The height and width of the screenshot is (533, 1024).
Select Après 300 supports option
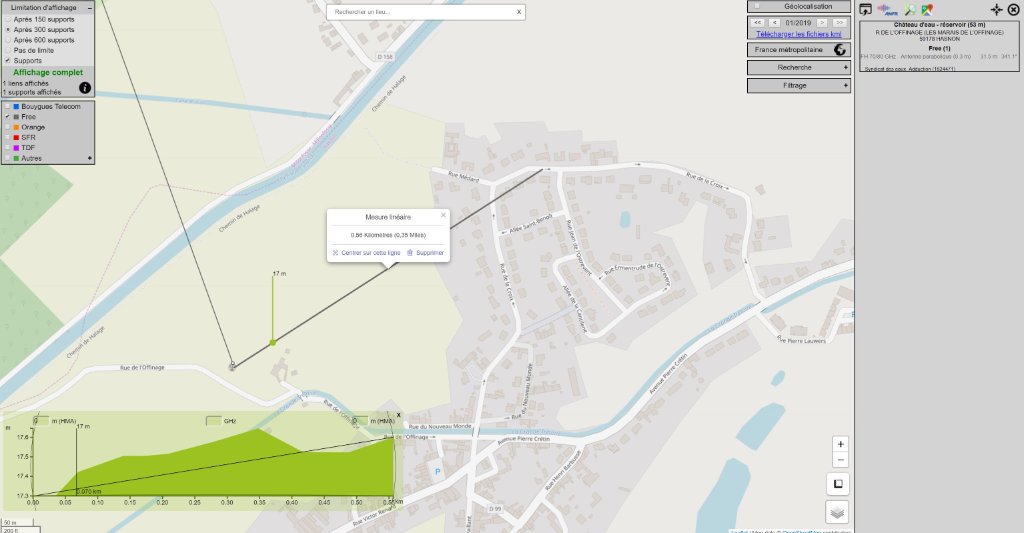[x=8, y=29]
